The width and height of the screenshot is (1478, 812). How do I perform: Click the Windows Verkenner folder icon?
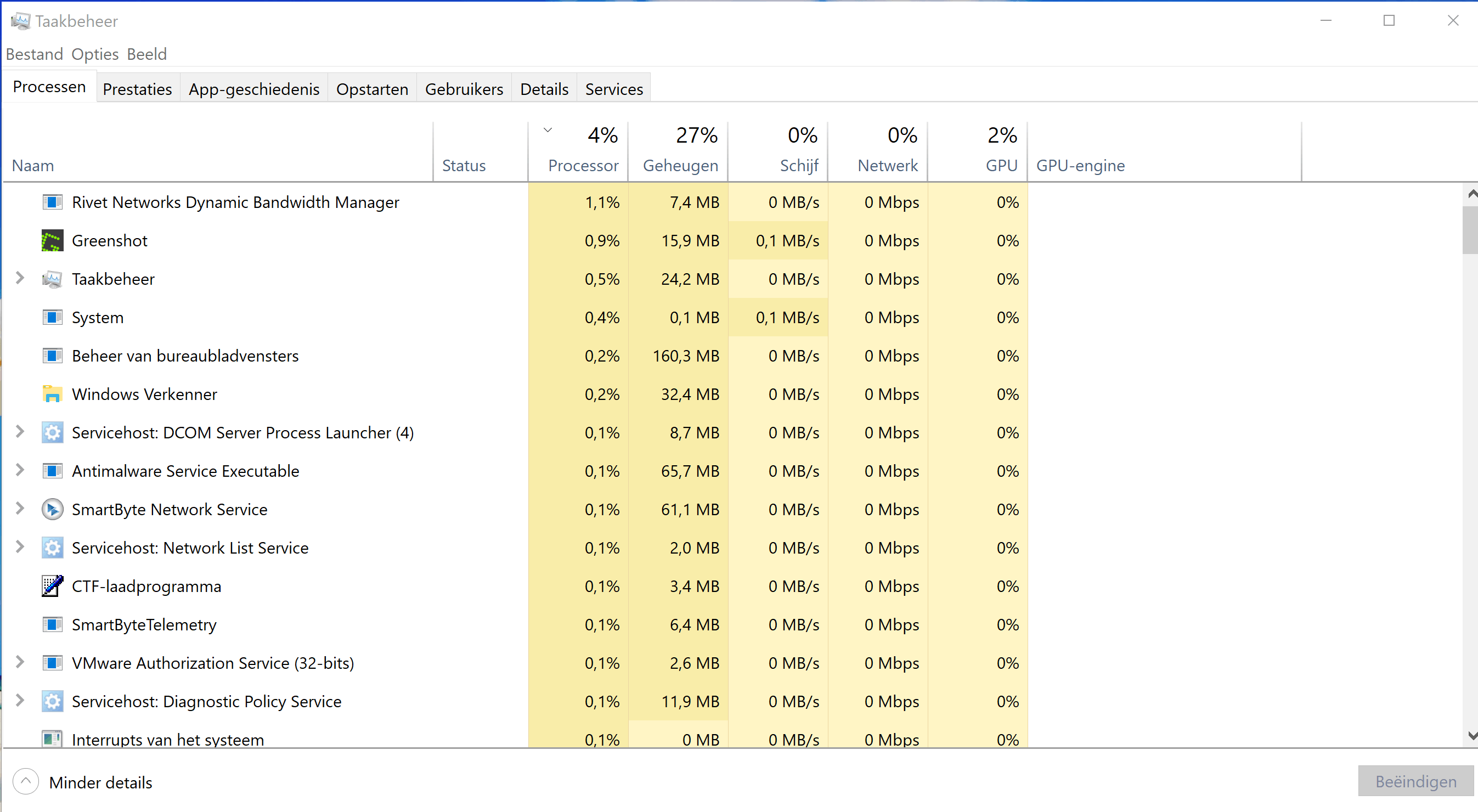pyautogui.click(x=52, y=394)
